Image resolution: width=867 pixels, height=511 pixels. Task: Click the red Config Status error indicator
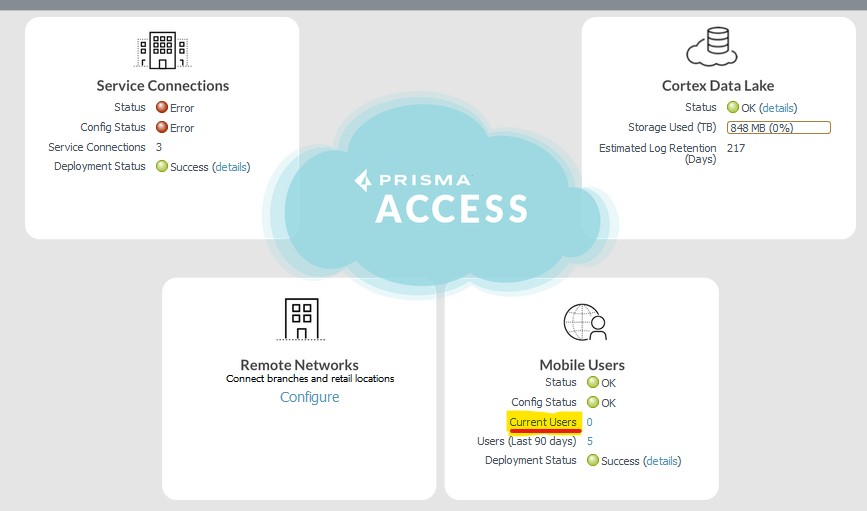click(x=162, y=128)
